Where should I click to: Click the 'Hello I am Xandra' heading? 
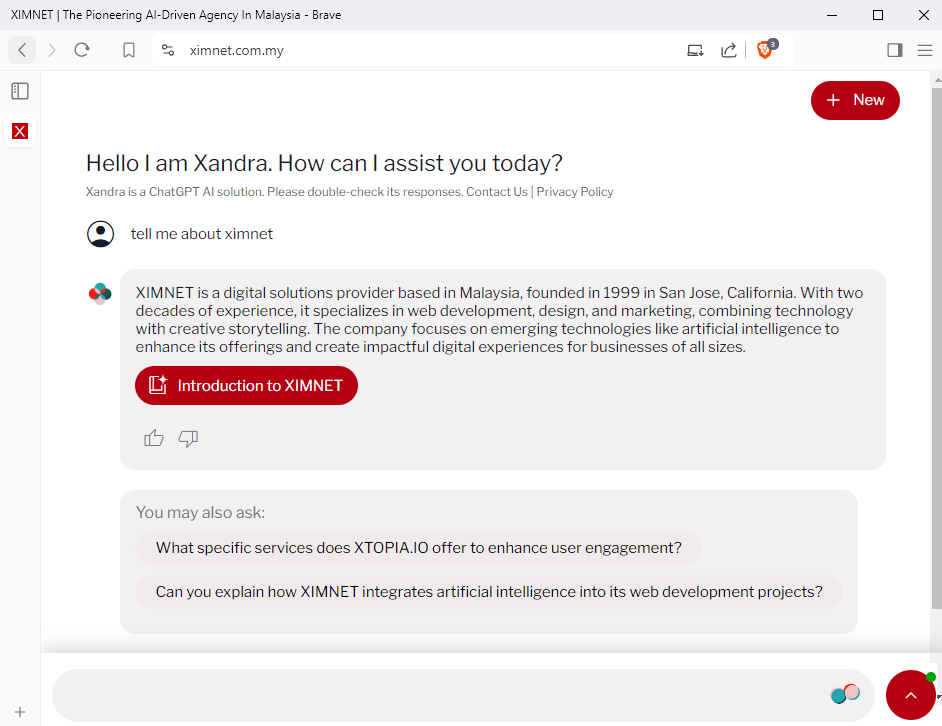click(x=324, y=163)
